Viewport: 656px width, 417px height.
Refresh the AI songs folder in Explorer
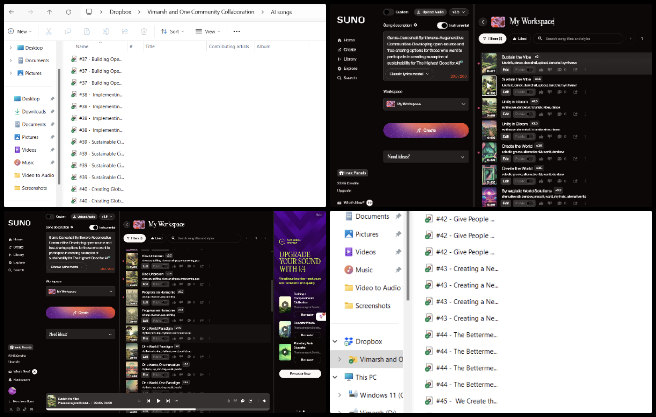click(x=69, y=12)
